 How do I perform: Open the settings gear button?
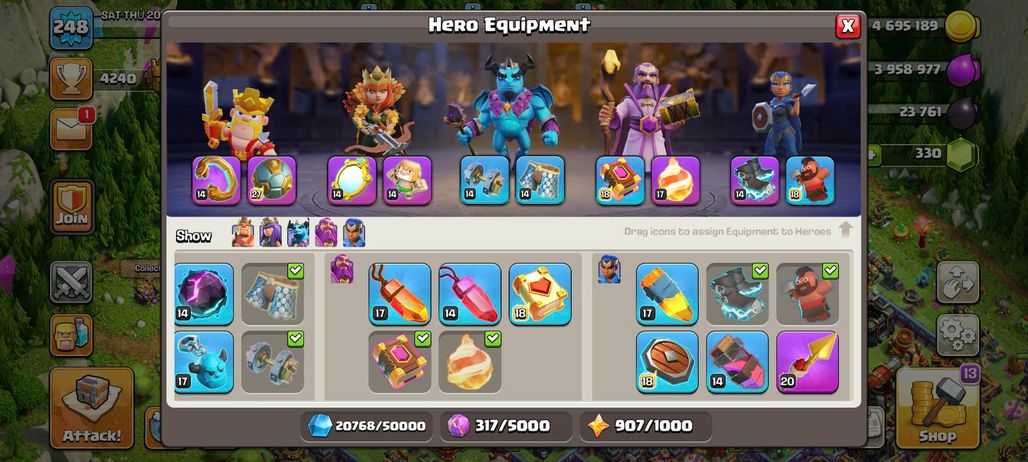pyautogui.click(x=957, y=335)
